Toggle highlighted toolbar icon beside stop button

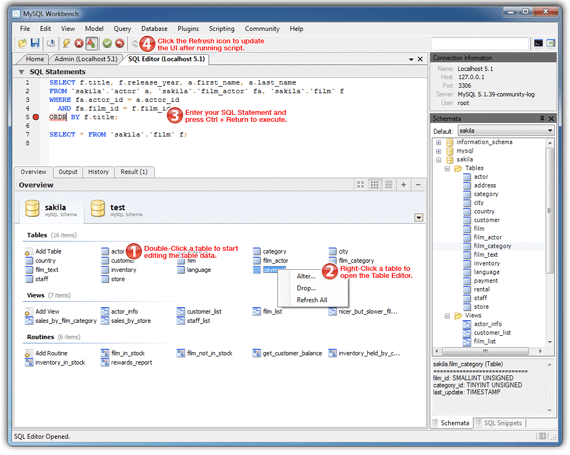(x=91, y=43)
